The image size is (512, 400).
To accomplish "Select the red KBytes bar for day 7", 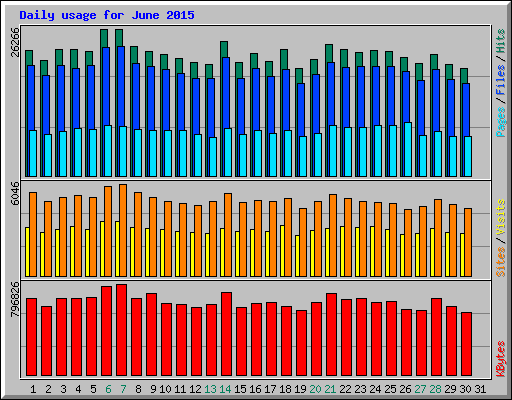I will pos(121,330).
